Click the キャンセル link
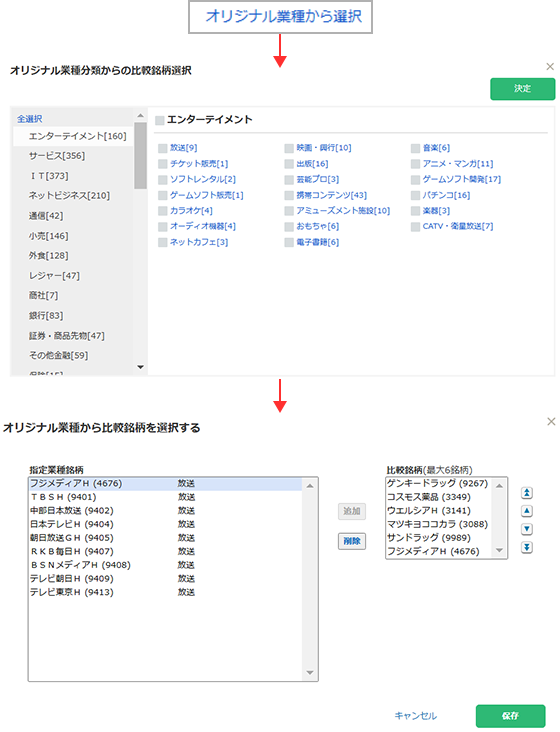The image size is (560, 732). pyautogui.click(x=415, y=716)
